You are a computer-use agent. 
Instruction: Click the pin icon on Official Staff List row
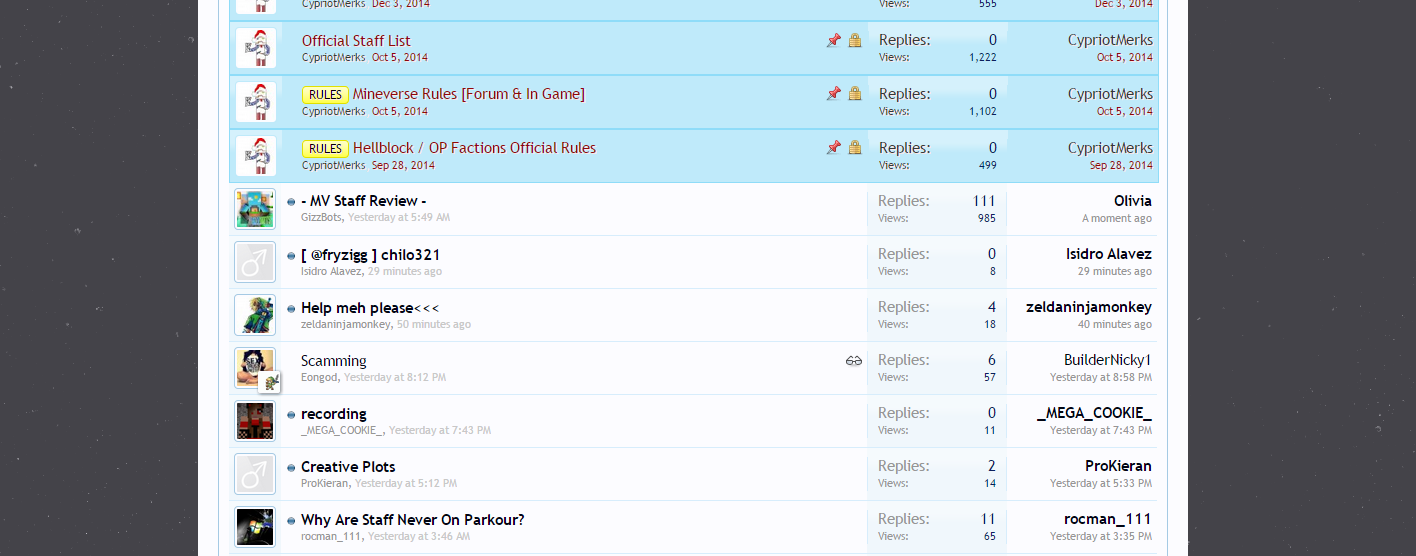pos(833,41)
